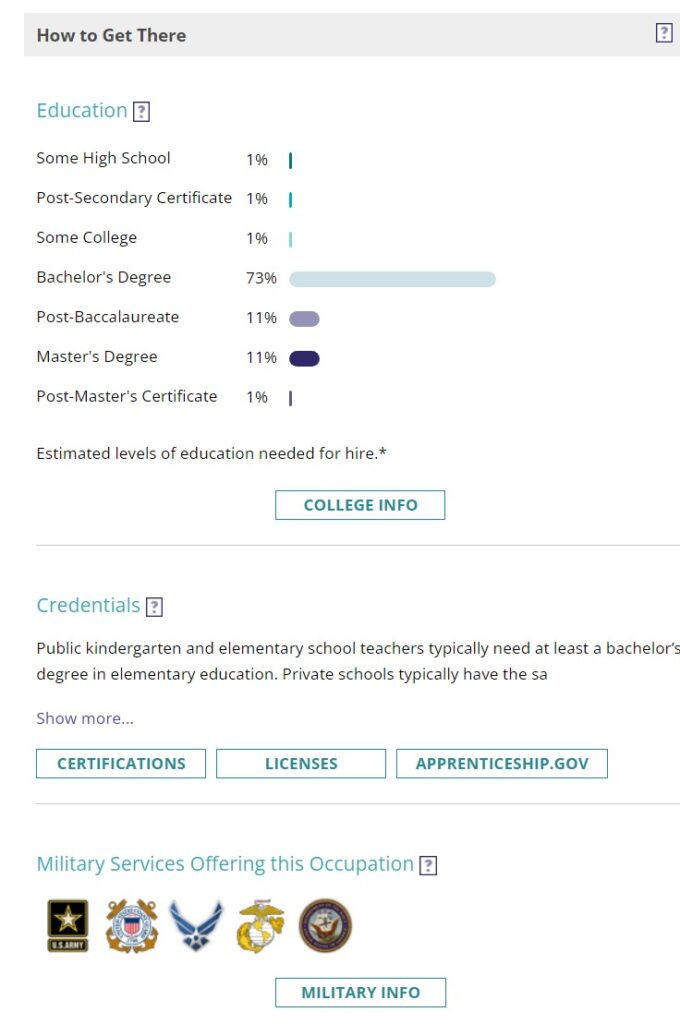The height and width of the screenshot is (1024, 680).
Task: Open help icon beside Credentials heading
Action: [154, 607]
